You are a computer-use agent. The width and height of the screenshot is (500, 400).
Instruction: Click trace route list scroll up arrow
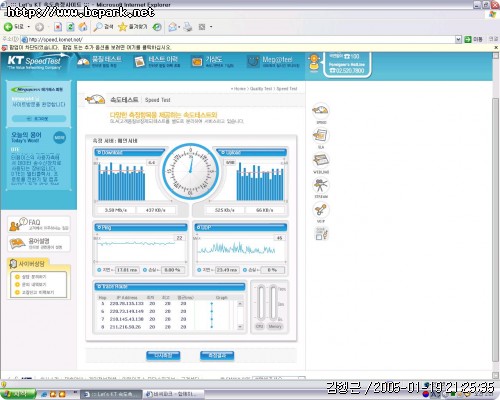[x=240, y=304]
